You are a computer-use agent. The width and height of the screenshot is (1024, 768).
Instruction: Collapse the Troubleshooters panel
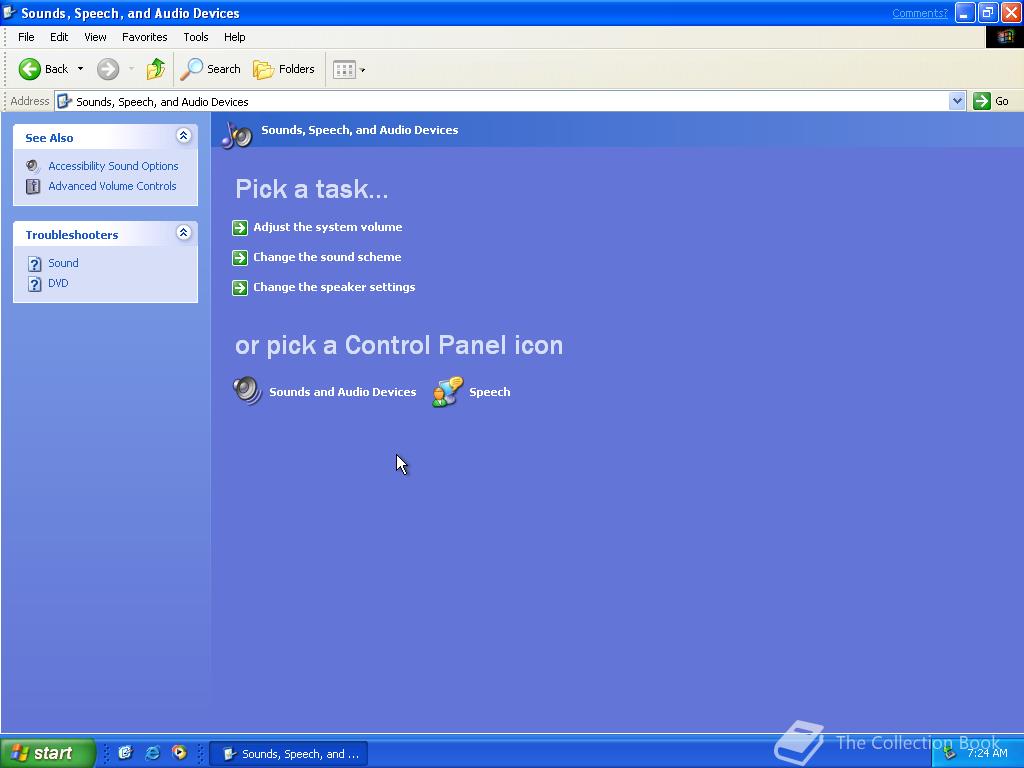[184, 232]
